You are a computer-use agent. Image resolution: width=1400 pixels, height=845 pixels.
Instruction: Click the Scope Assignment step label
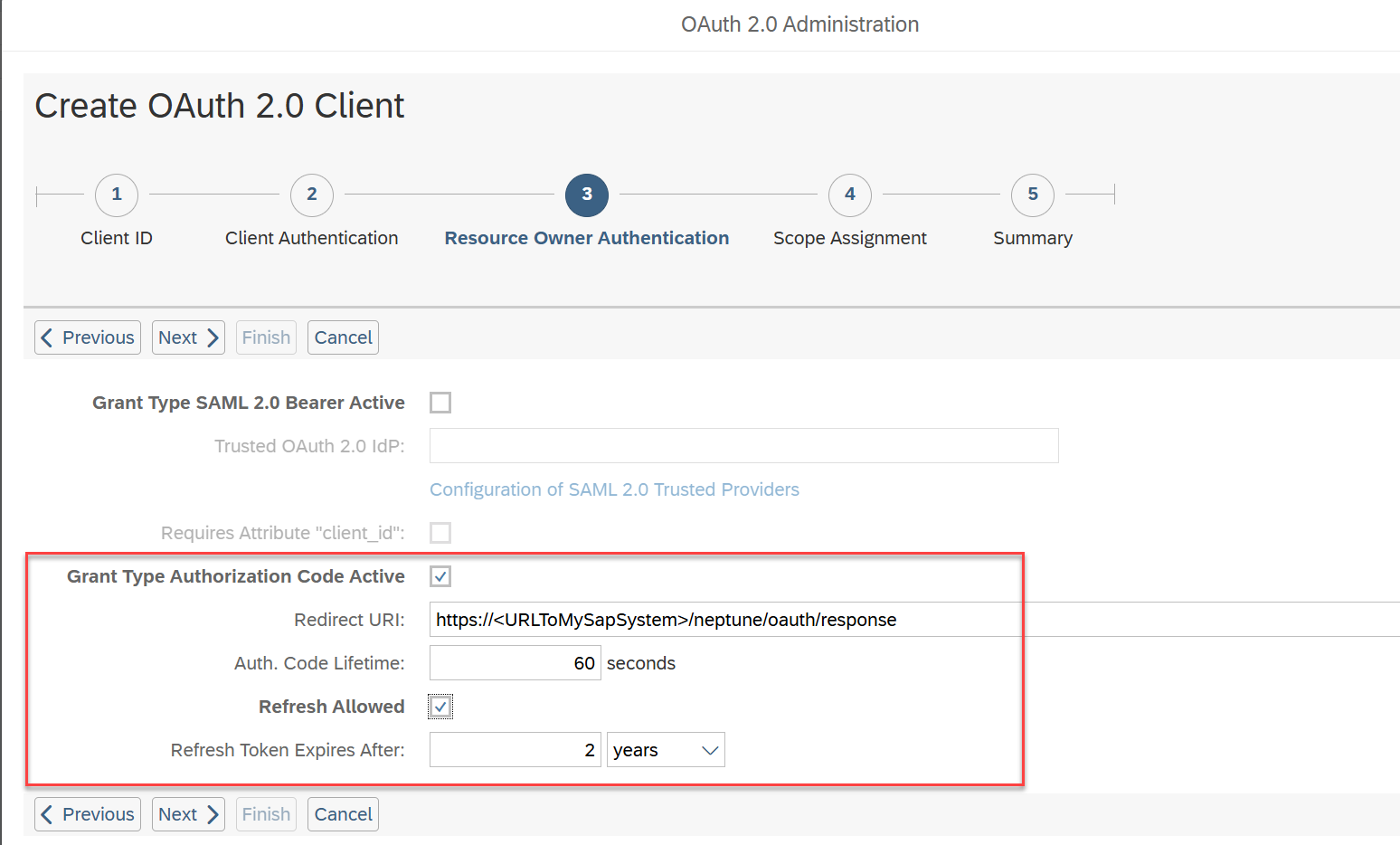[x=849, y=237]
